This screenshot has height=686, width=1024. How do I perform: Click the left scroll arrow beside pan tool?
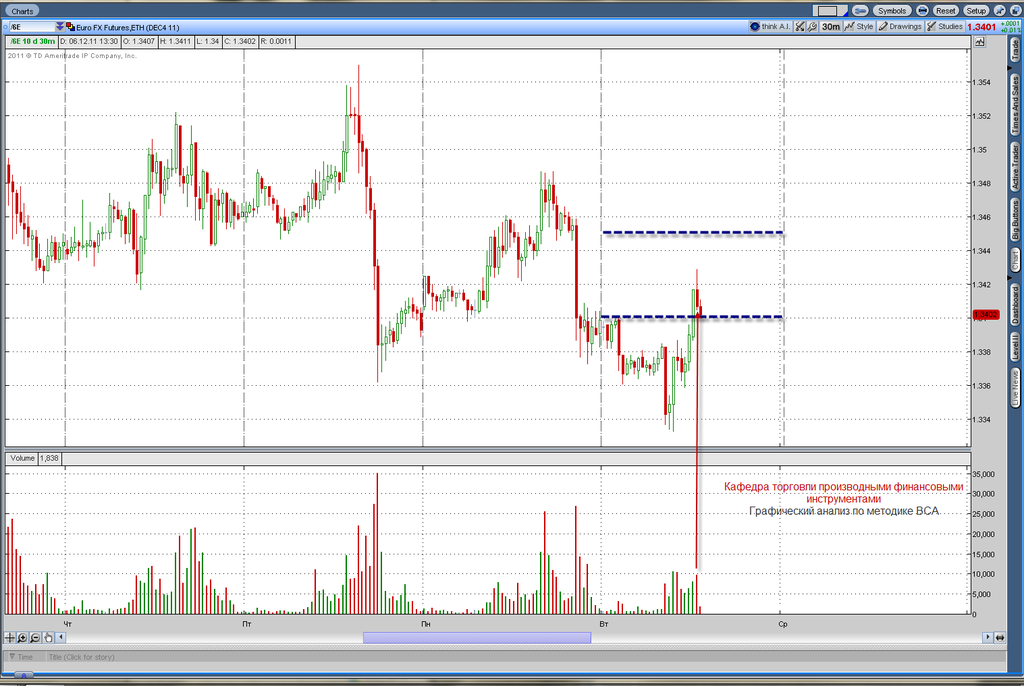(61, 637)
